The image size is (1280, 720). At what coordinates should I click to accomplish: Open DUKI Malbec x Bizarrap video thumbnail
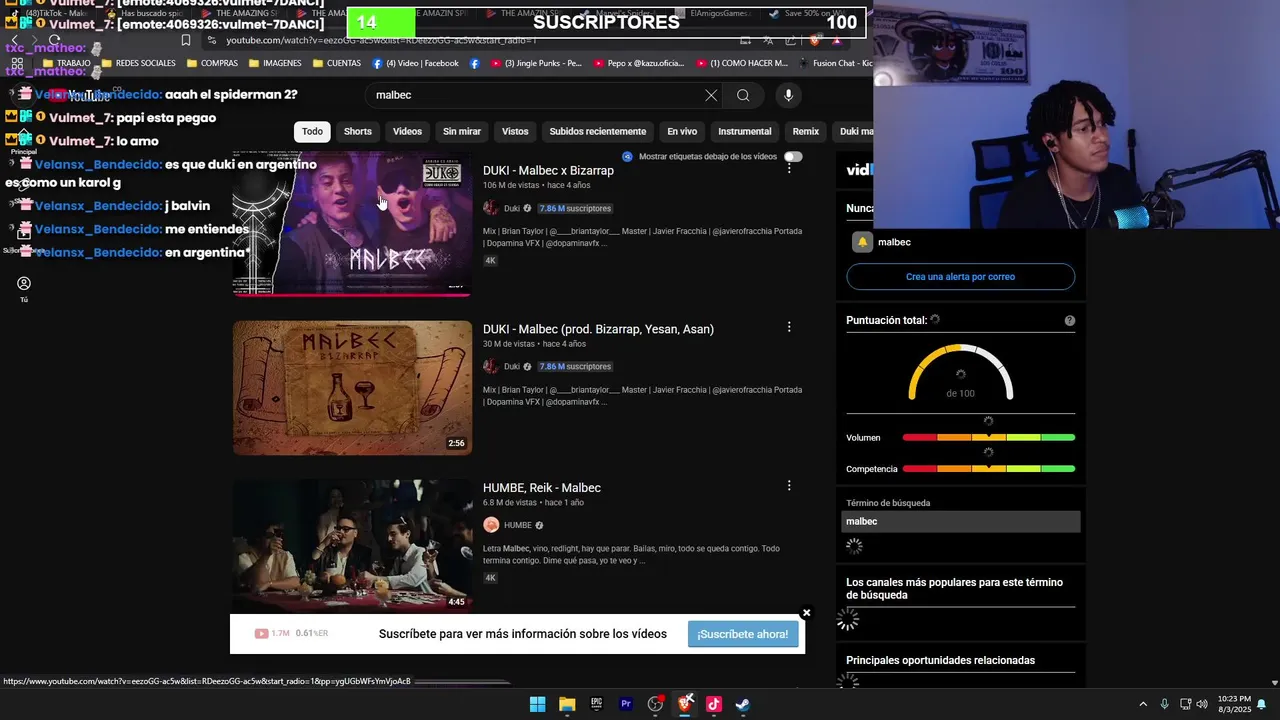(x=352, y=223)
